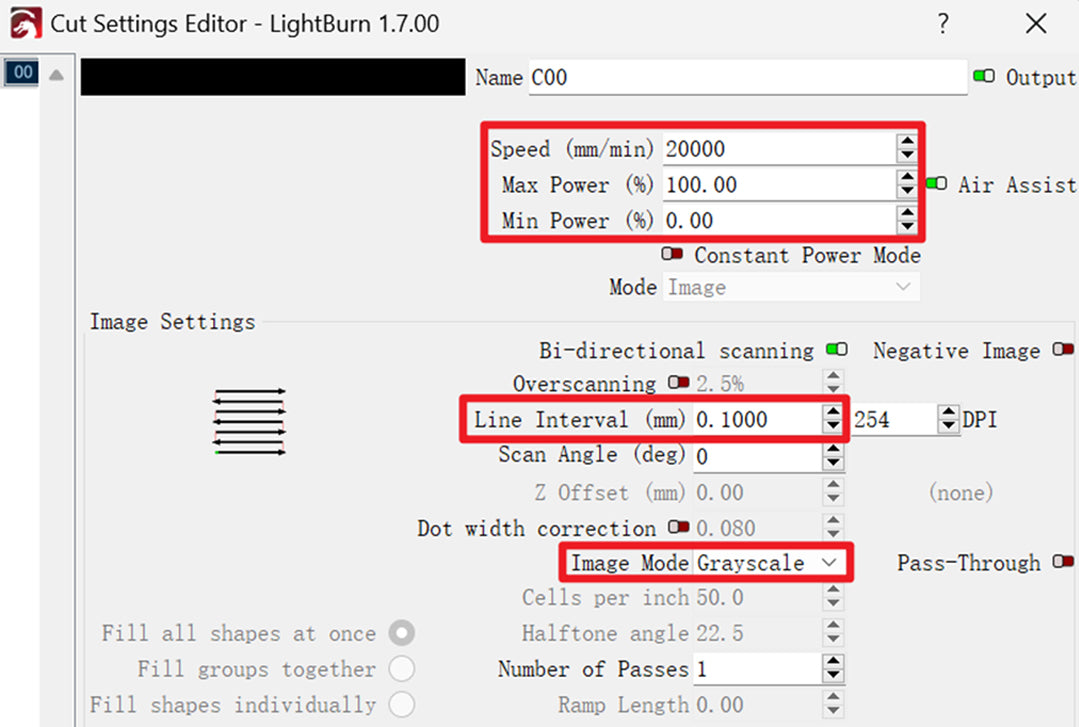Click the scan direction arrows diagram
Screen dimensions: 1079x727
[250, 422]
